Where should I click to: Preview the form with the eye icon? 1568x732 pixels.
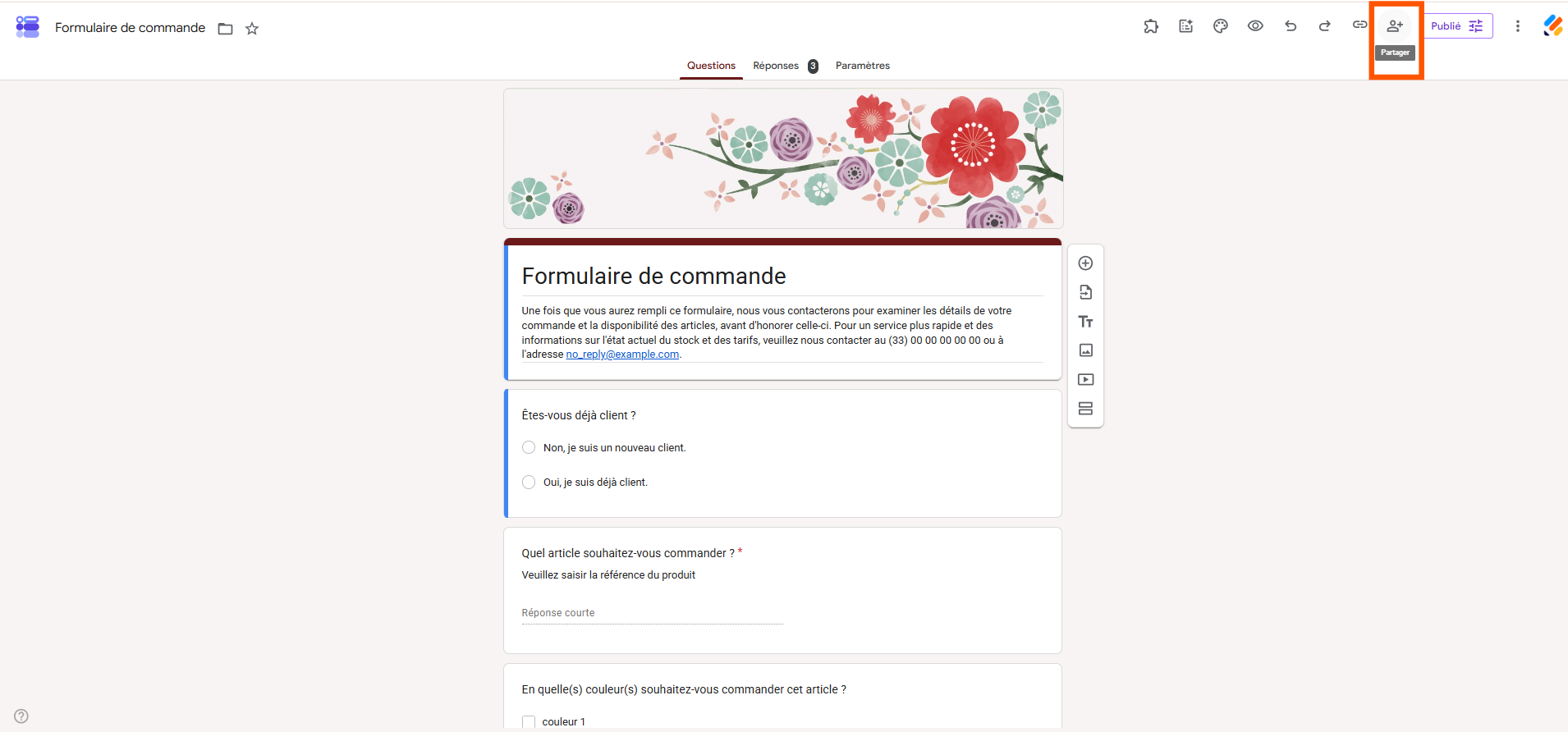point(1255,26)
